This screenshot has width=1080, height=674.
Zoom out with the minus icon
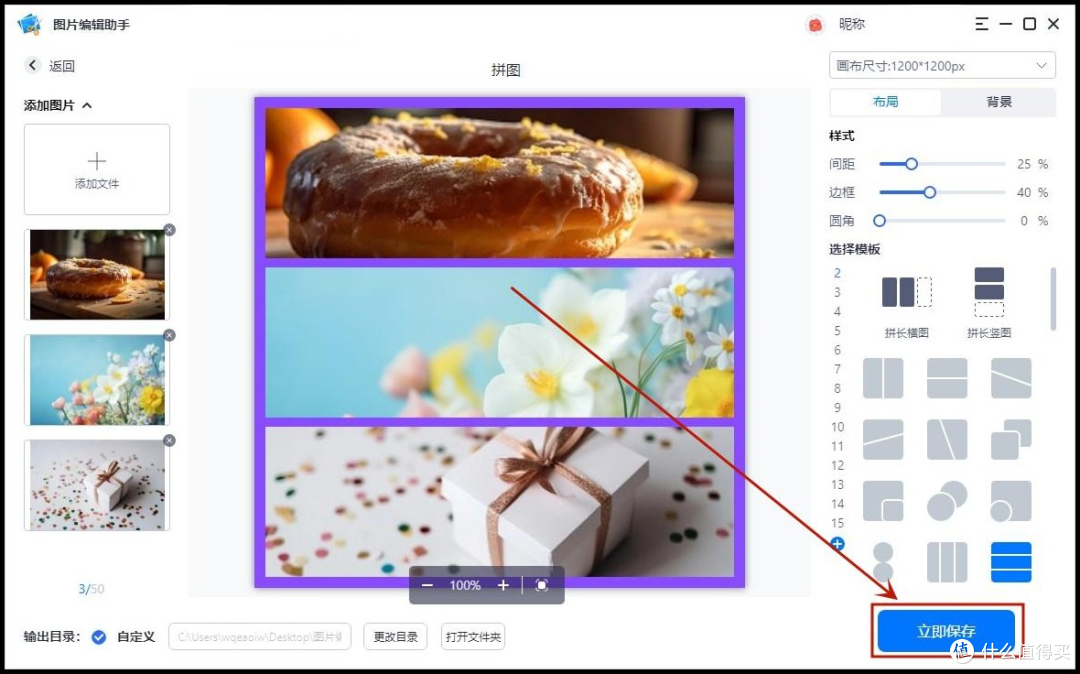pyautogui.click(x=428, y=585)
